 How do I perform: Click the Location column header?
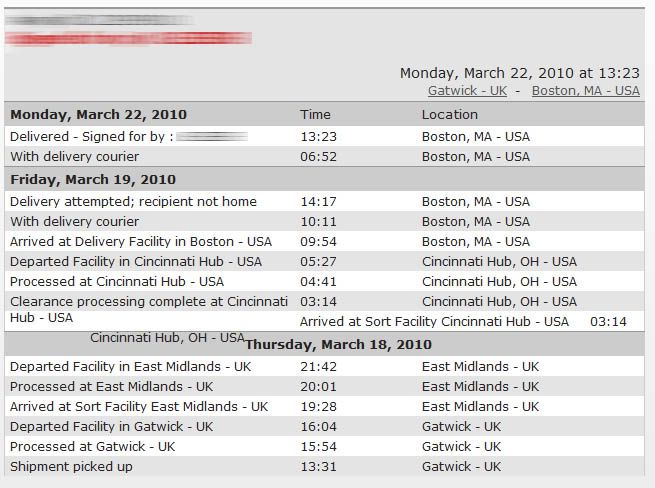tap(449, 114)
